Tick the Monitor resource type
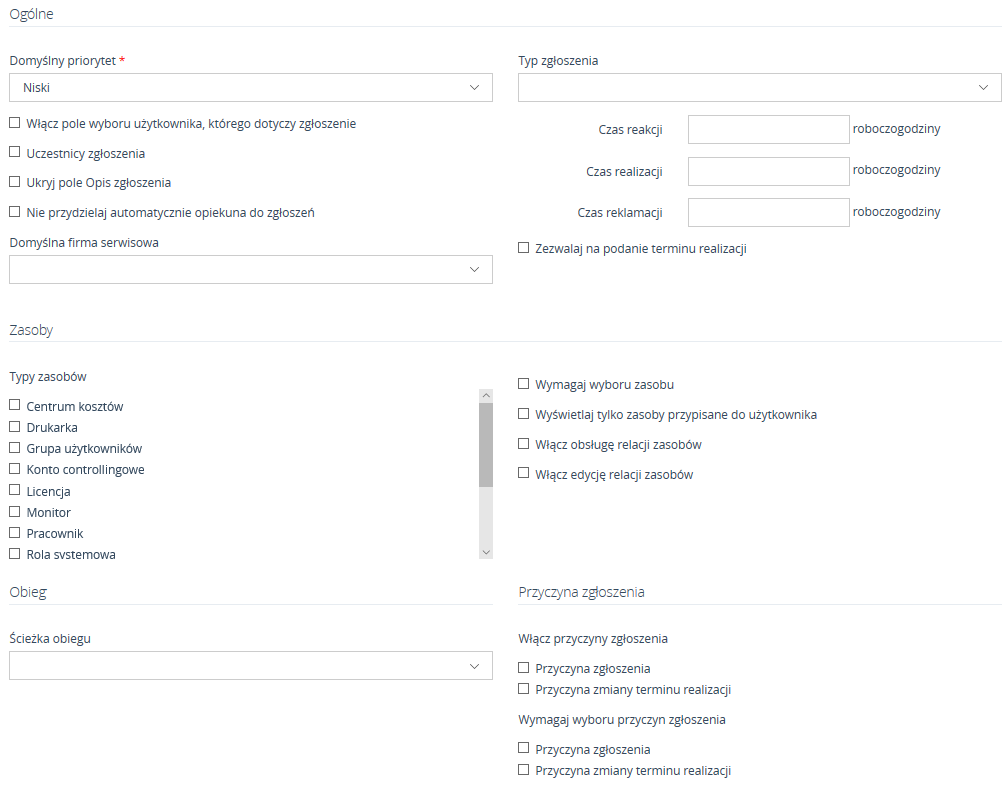Screen dimensions: 1008x792 pyautogui.click(x=15, y=512)
